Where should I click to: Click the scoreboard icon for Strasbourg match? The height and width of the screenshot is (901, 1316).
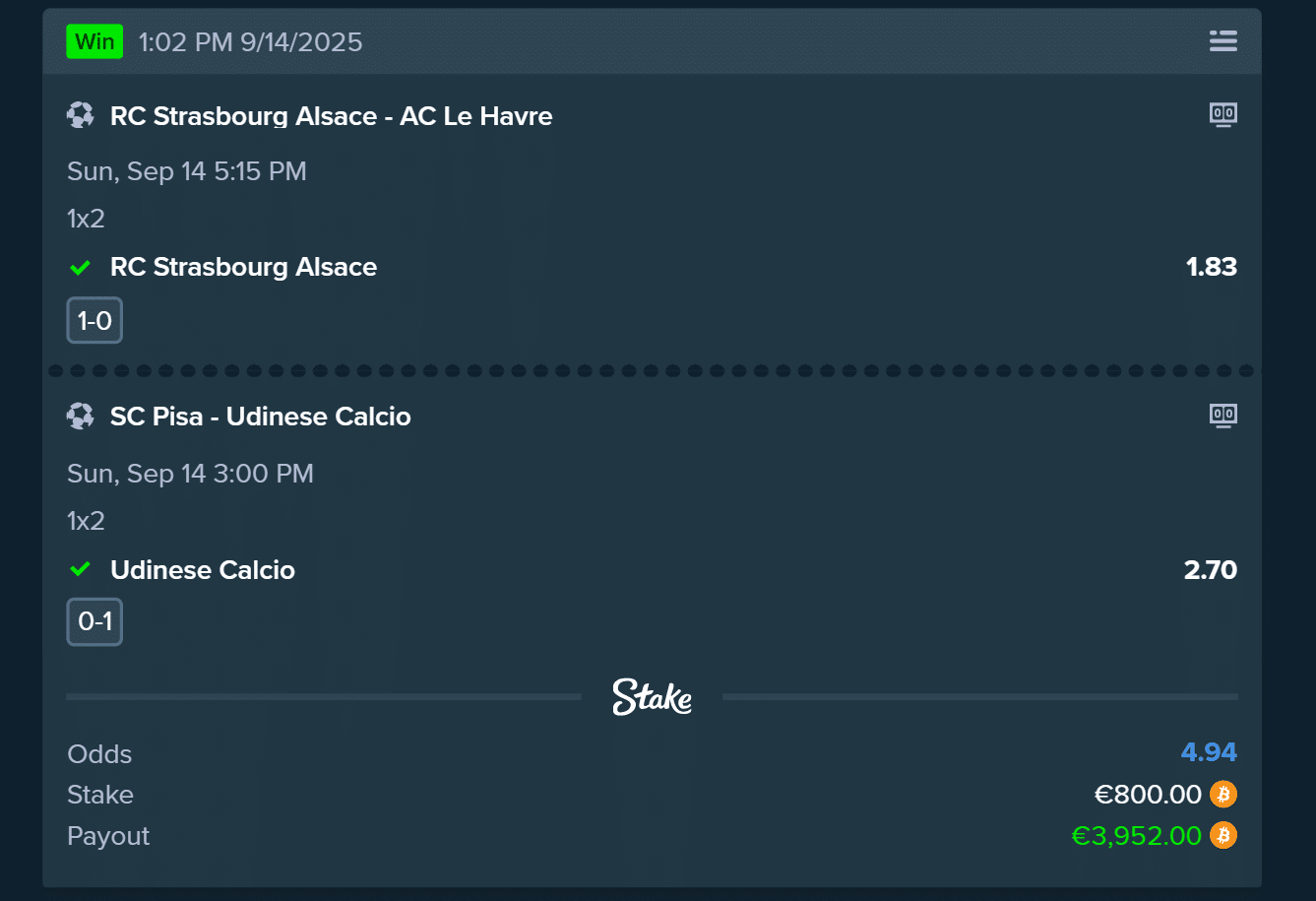[x=1222, y=115]
